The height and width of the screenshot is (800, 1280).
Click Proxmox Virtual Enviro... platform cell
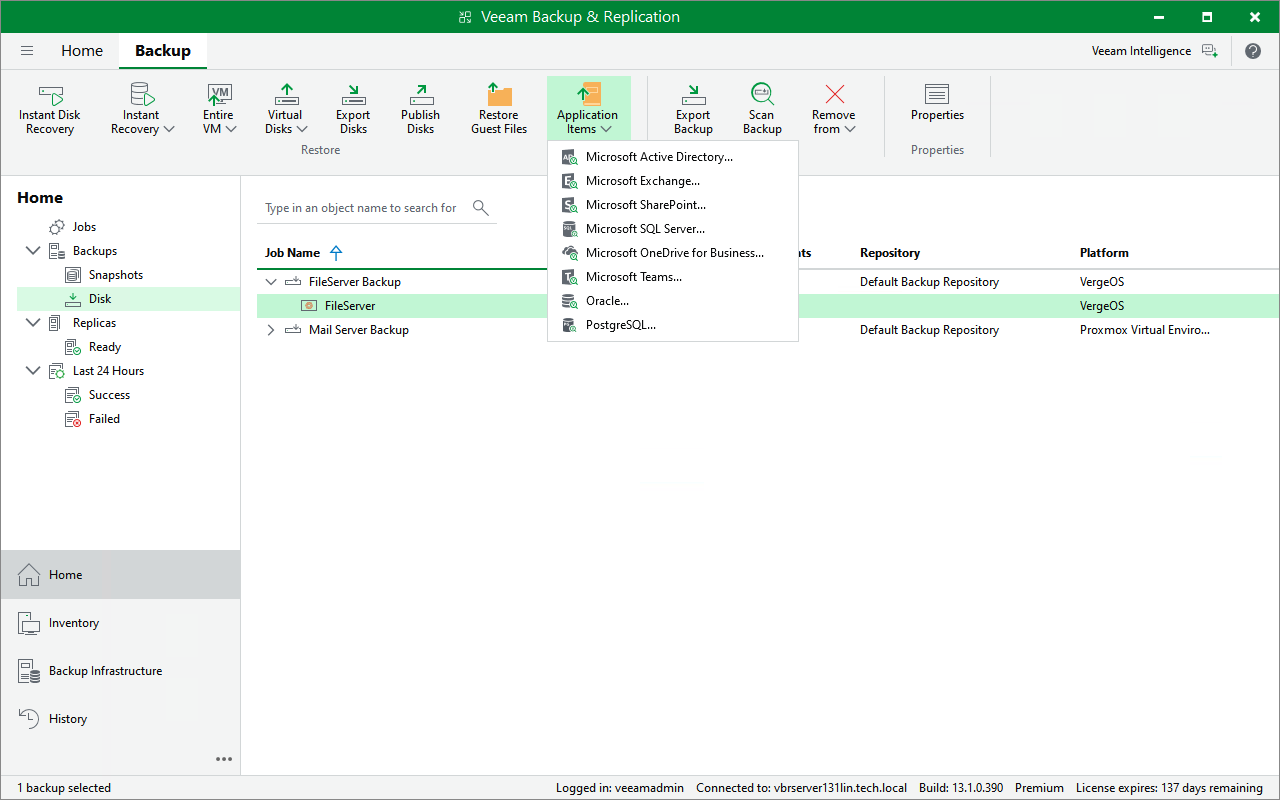pyautogui.click(x=1145, y=330)
